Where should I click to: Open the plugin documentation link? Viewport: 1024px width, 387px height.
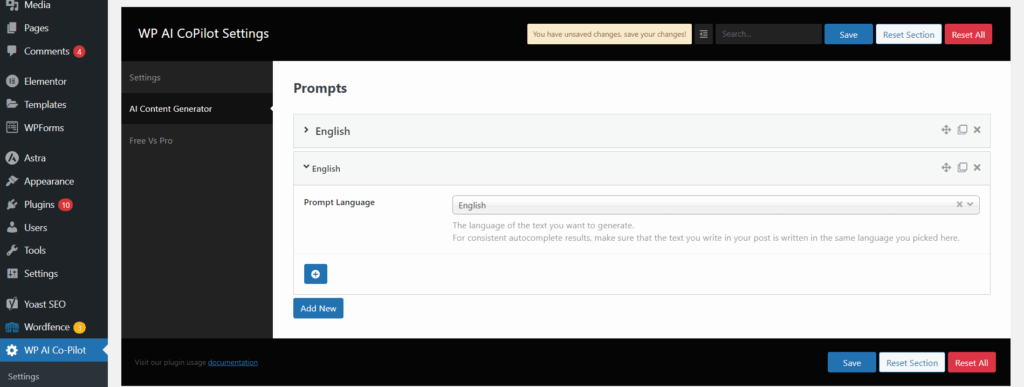pyautogui.click(x=232, y=362)
